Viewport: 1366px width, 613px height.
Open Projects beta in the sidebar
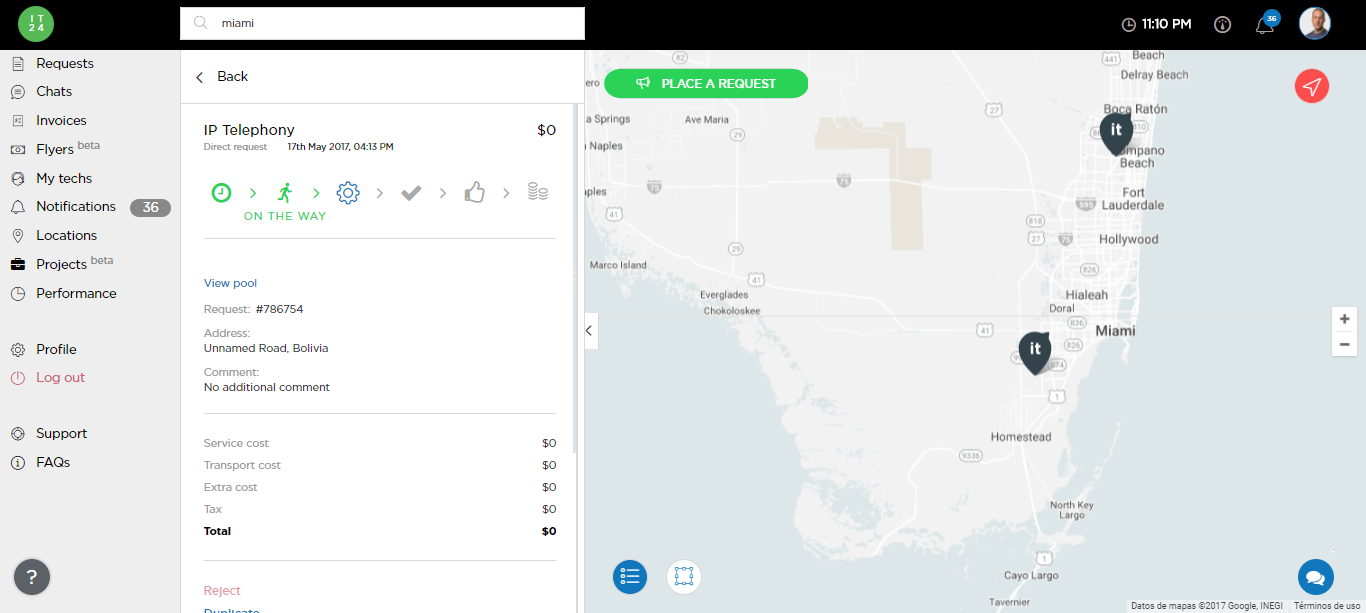75,263
